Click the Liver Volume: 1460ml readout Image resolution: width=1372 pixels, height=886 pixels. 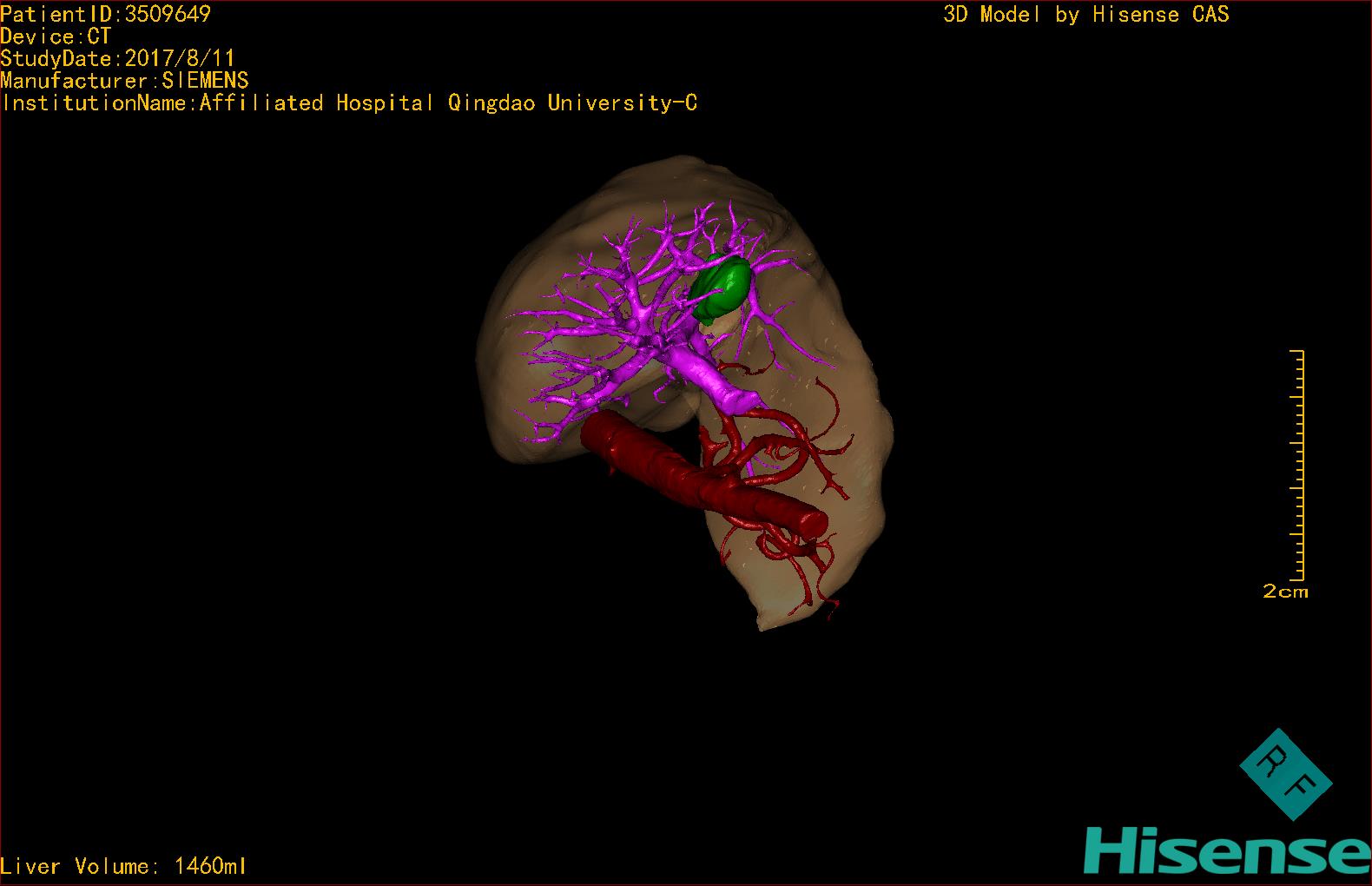click(123, 866)
